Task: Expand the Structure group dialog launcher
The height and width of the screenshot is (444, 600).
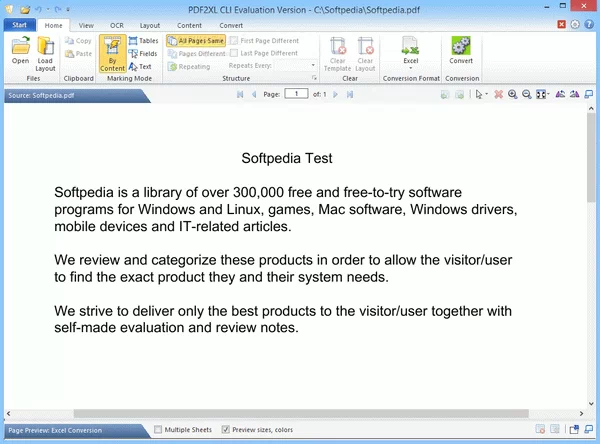Action: [x=313, y=77]
